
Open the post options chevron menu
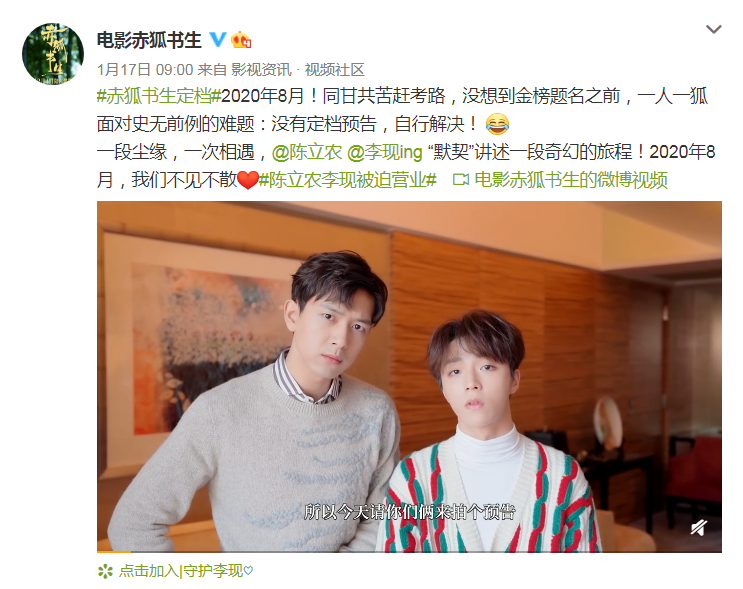click(713, 29)
